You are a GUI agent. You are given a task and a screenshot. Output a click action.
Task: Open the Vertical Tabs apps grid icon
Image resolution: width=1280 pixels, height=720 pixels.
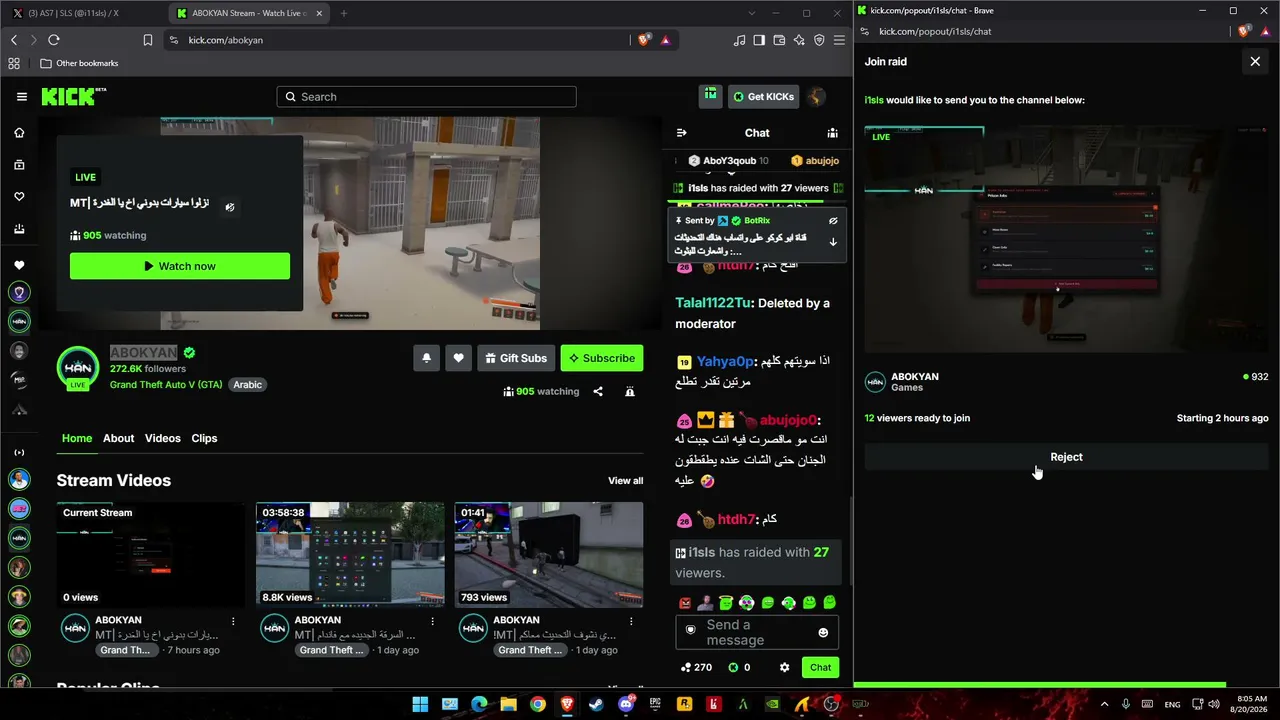[14, 63]
